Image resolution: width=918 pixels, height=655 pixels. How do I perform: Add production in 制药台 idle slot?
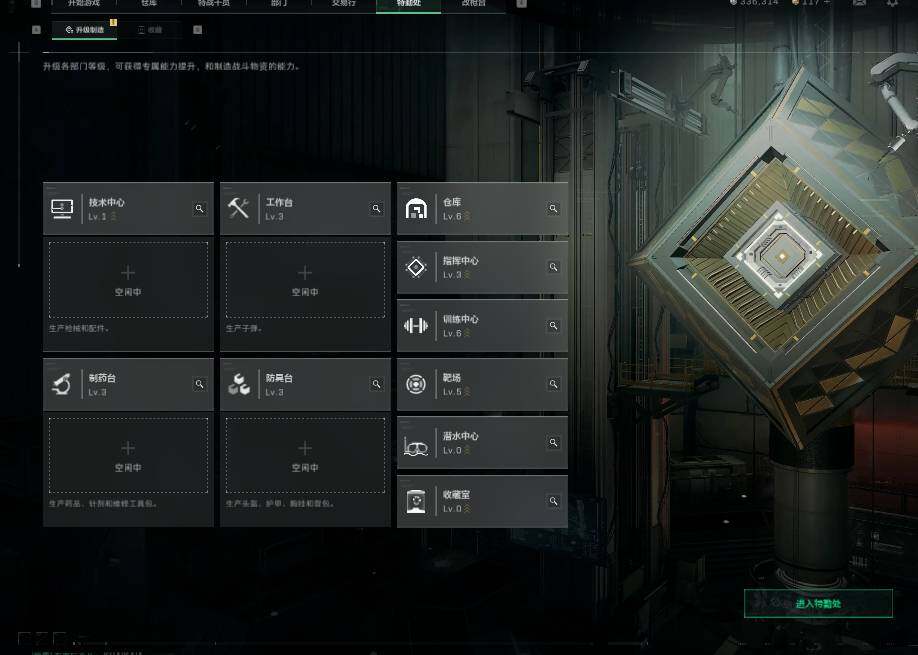pos(128,455)
